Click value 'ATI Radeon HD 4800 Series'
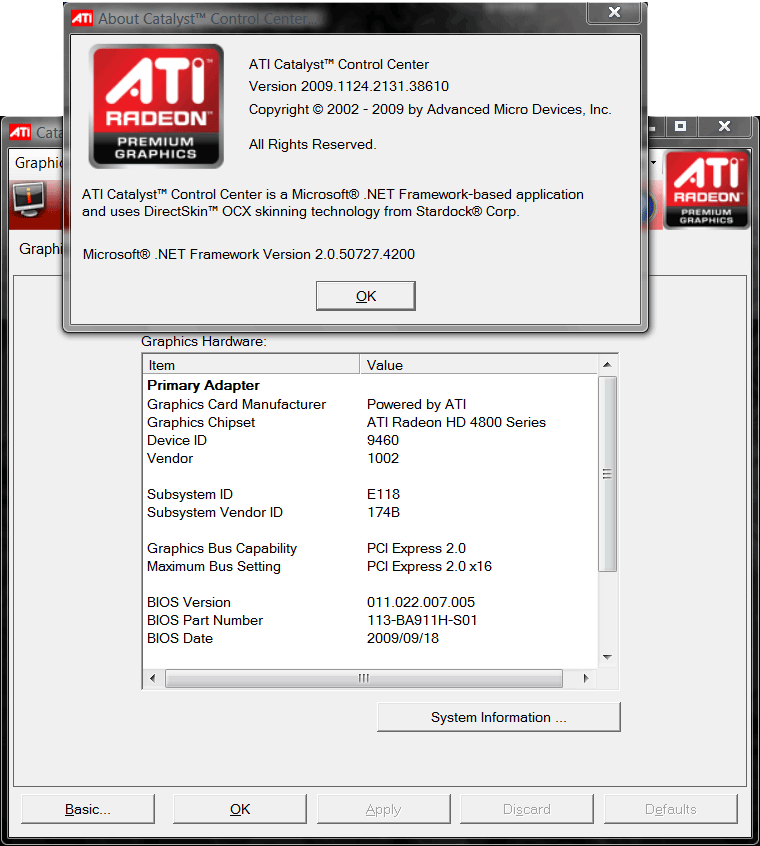The width and height of the screenshot is (760, 846). coord(456,422)
